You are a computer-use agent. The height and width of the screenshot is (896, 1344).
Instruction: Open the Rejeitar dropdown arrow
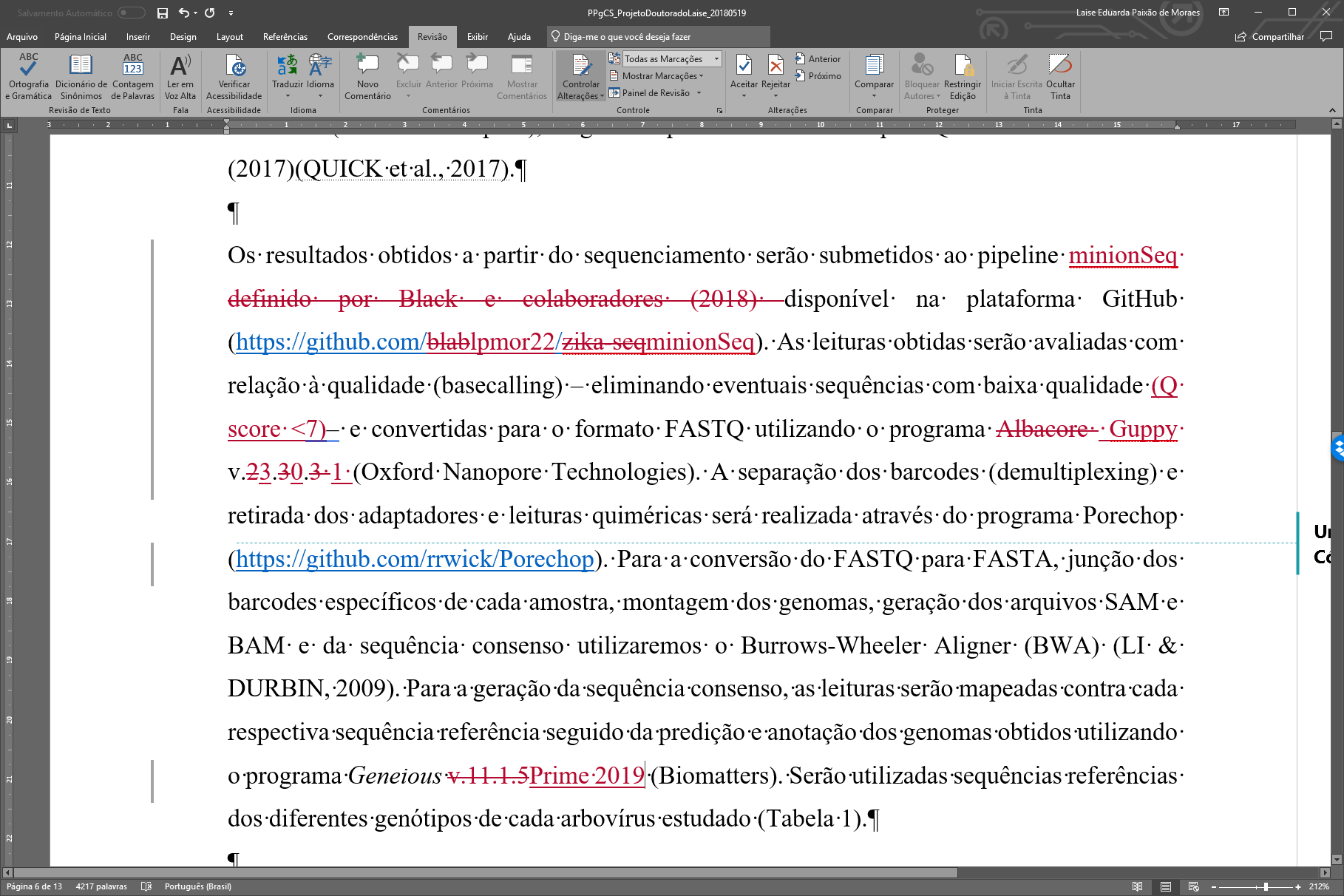coord(775,96)
